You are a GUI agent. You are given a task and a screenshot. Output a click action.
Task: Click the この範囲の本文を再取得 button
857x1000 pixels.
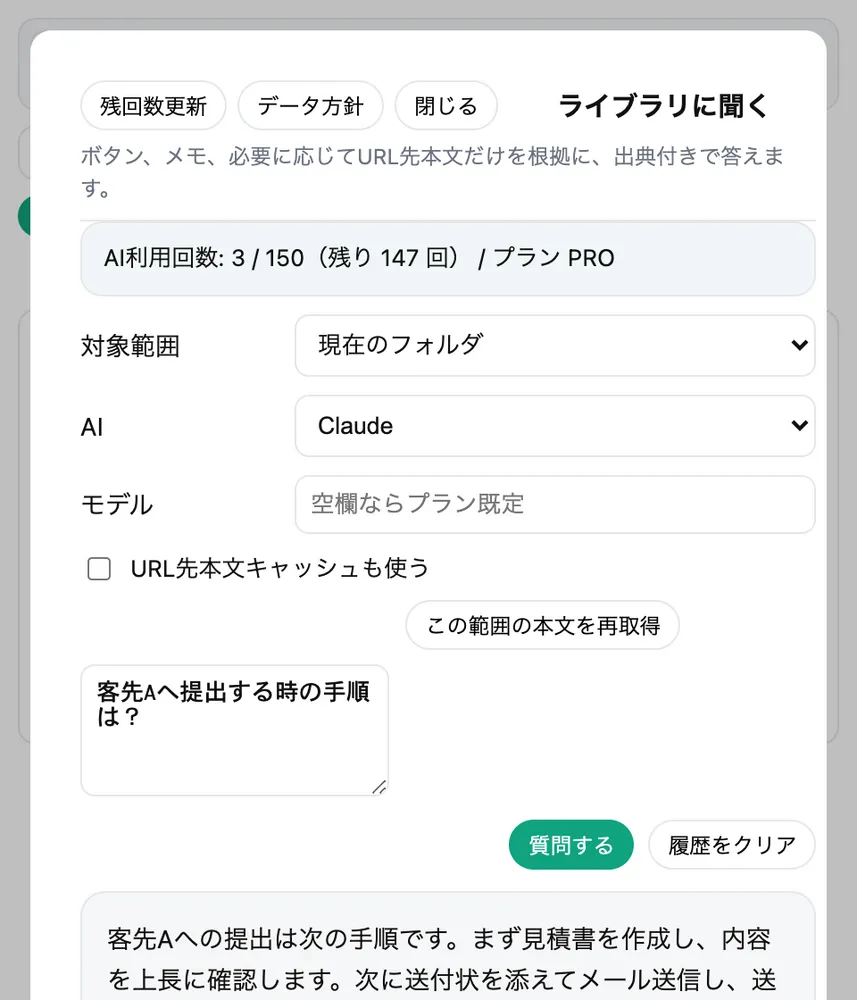click(x=543, y=625)
